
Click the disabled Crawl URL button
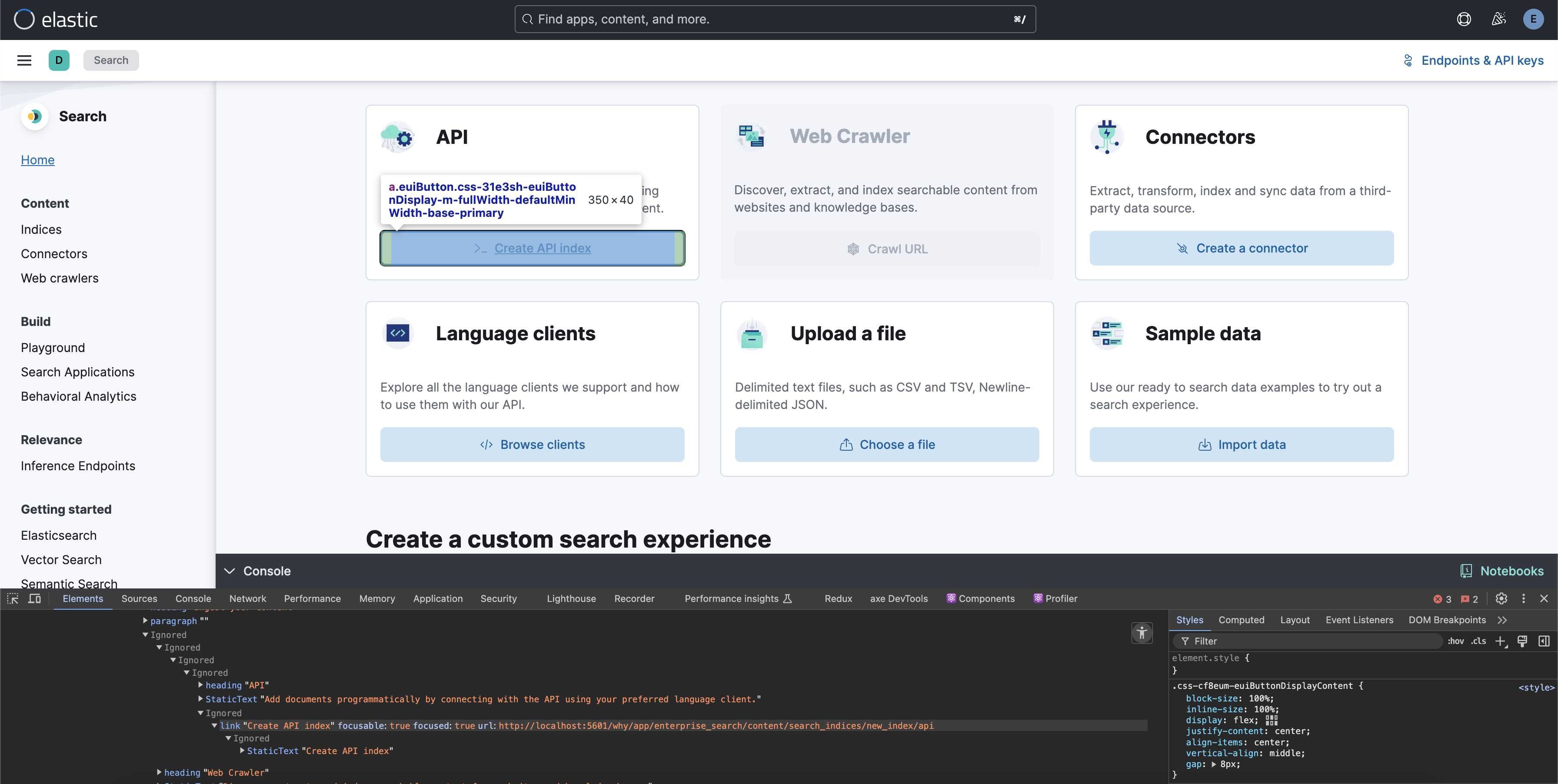pyautogui.click(x=887, y=249)
